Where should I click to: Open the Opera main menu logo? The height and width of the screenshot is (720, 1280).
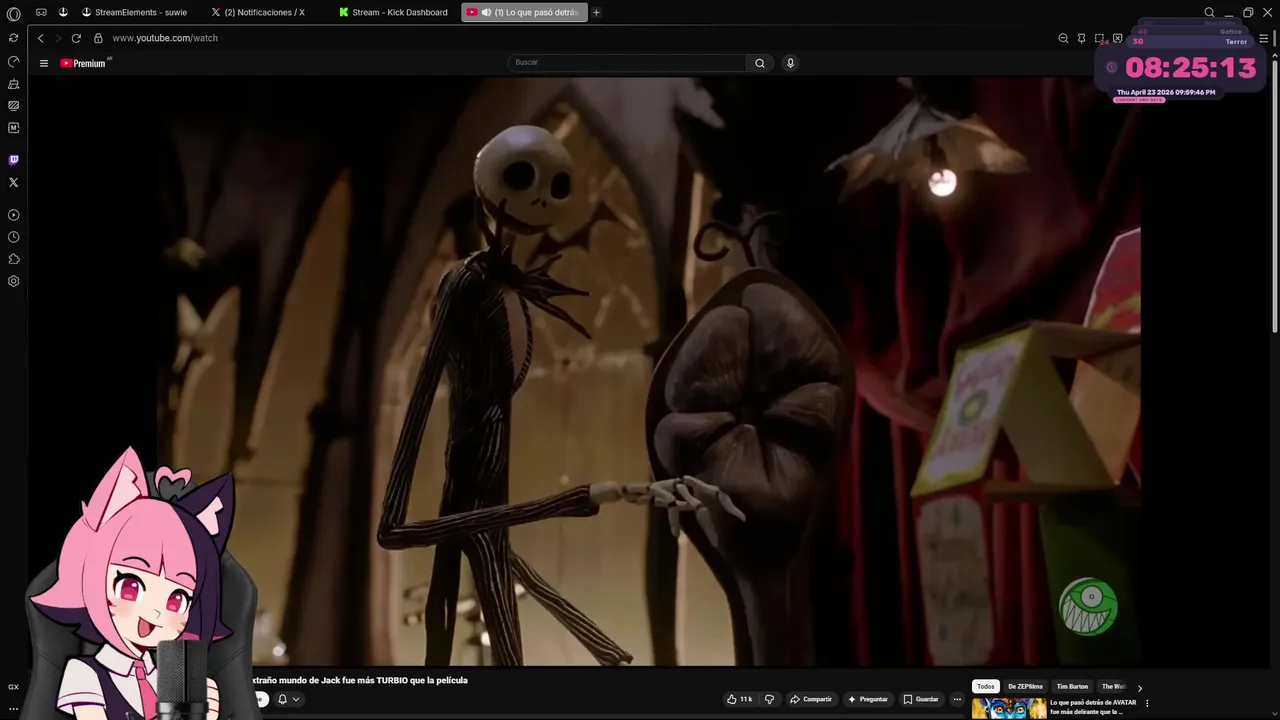click(x=13, y=13)
